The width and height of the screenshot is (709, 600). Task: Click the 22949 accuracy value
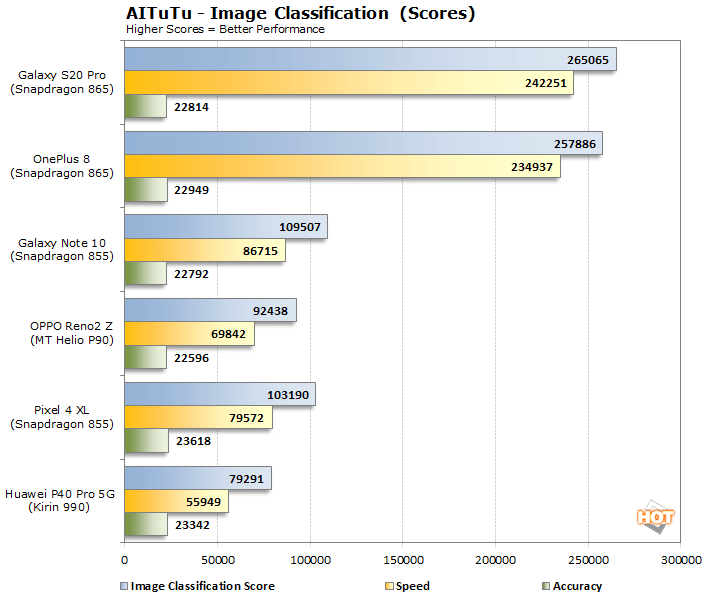pos(191,190)
